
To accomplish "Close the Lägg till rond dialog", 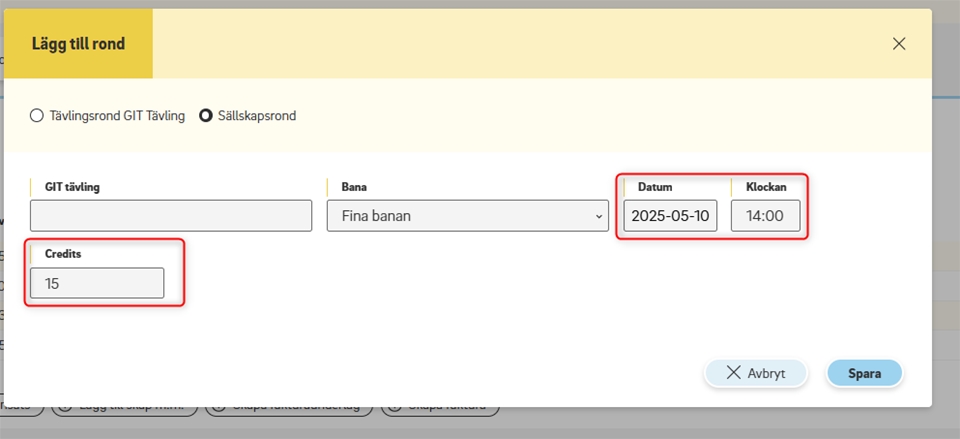I will click(x=898, y=44).
